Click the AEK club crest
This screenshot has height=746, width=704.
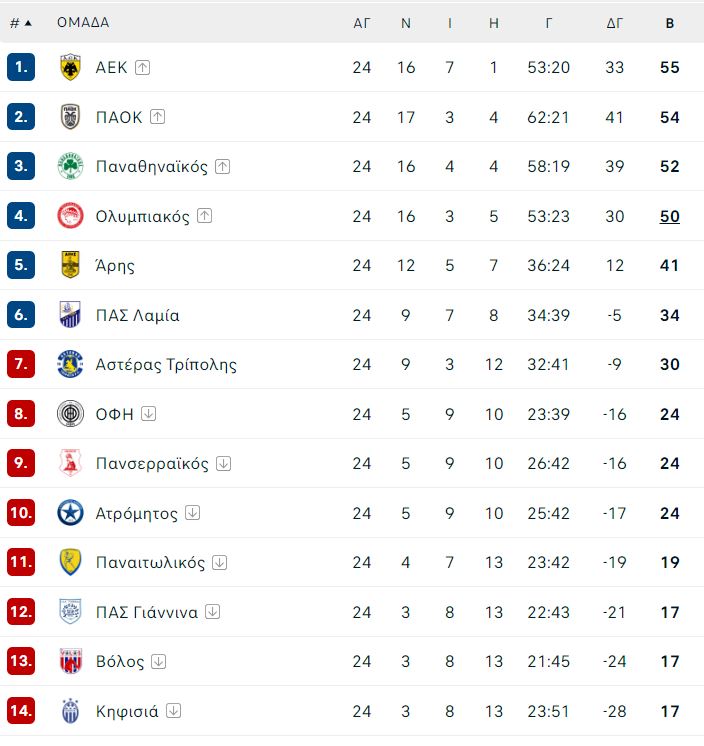70,67
